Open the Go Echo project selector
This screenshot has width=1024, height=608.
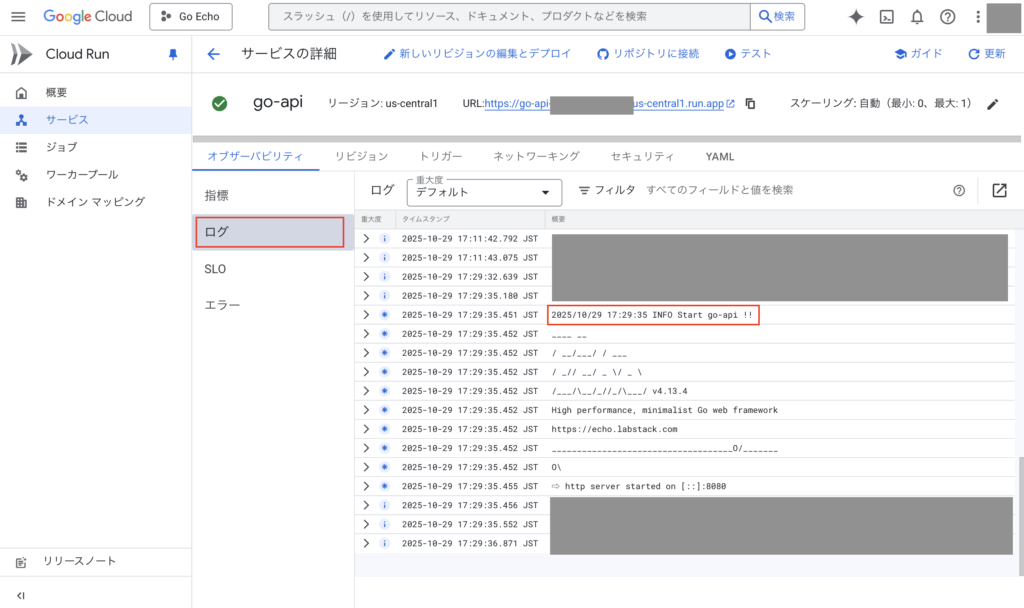(191, 17)
